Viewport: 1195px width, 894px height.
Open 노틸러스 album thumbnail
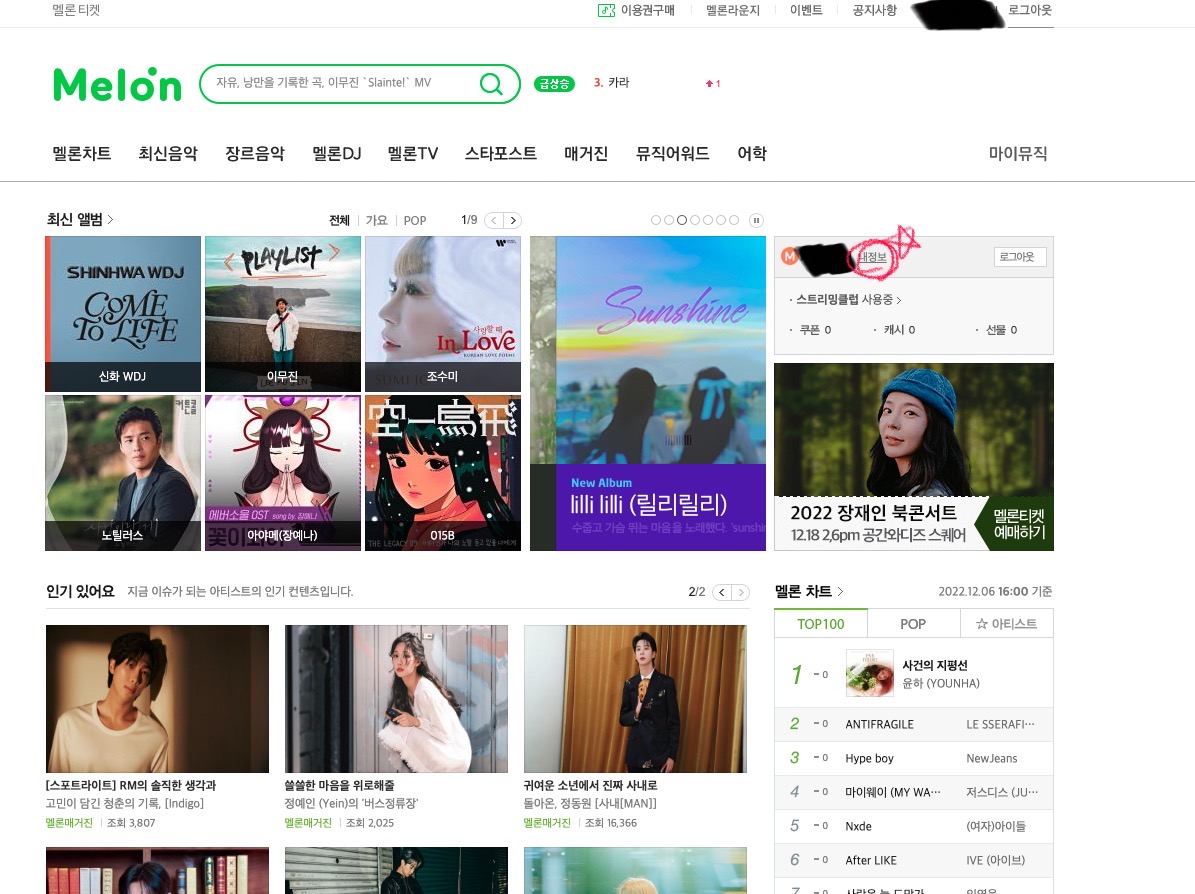[x=123, y=473]
